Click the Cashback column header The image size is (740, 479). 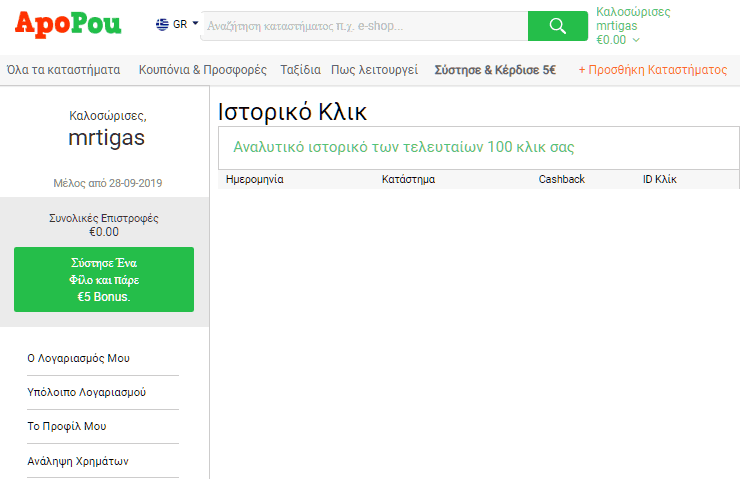coord(562,179)
